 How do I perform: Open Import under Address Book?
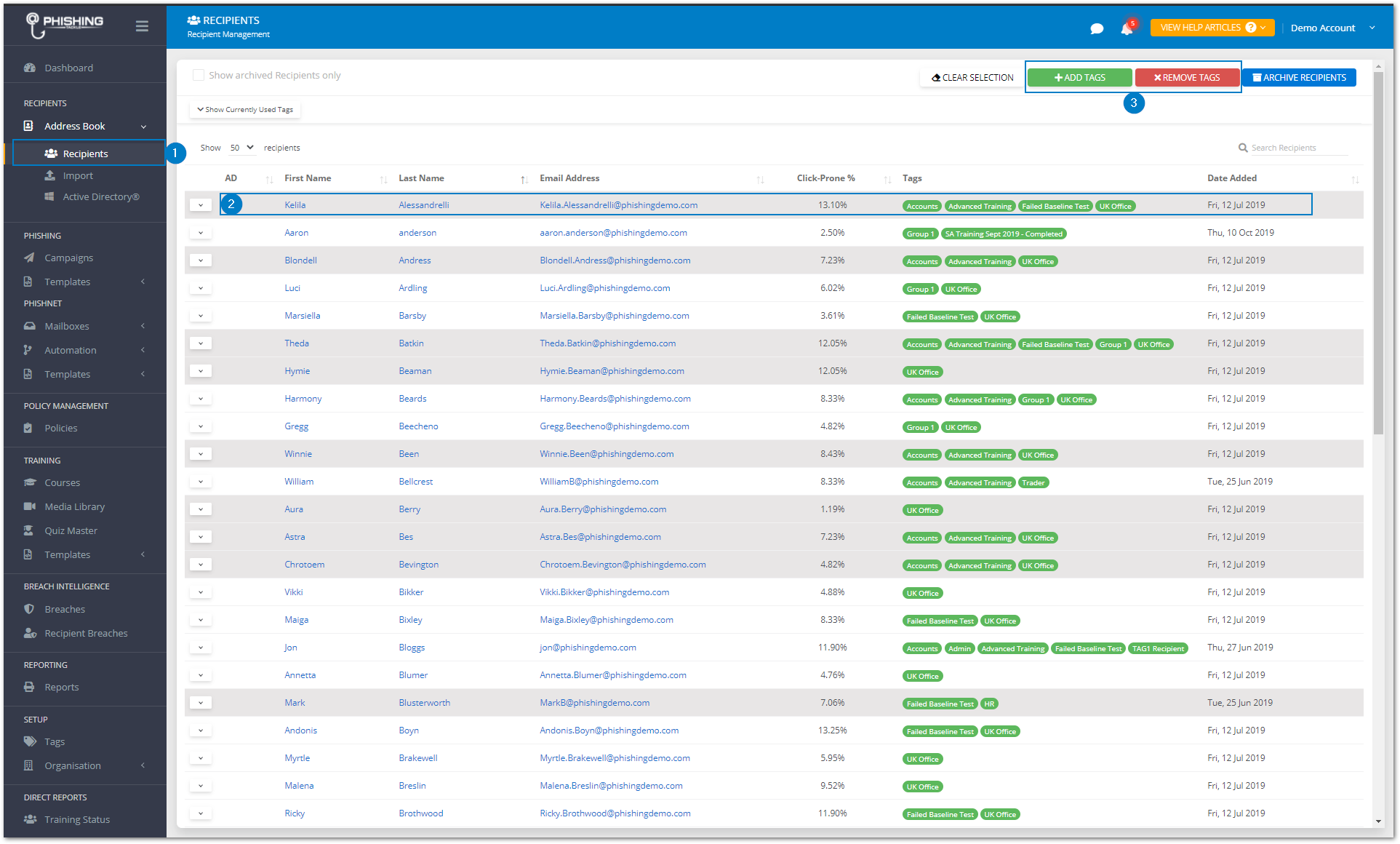pos(78,175)
